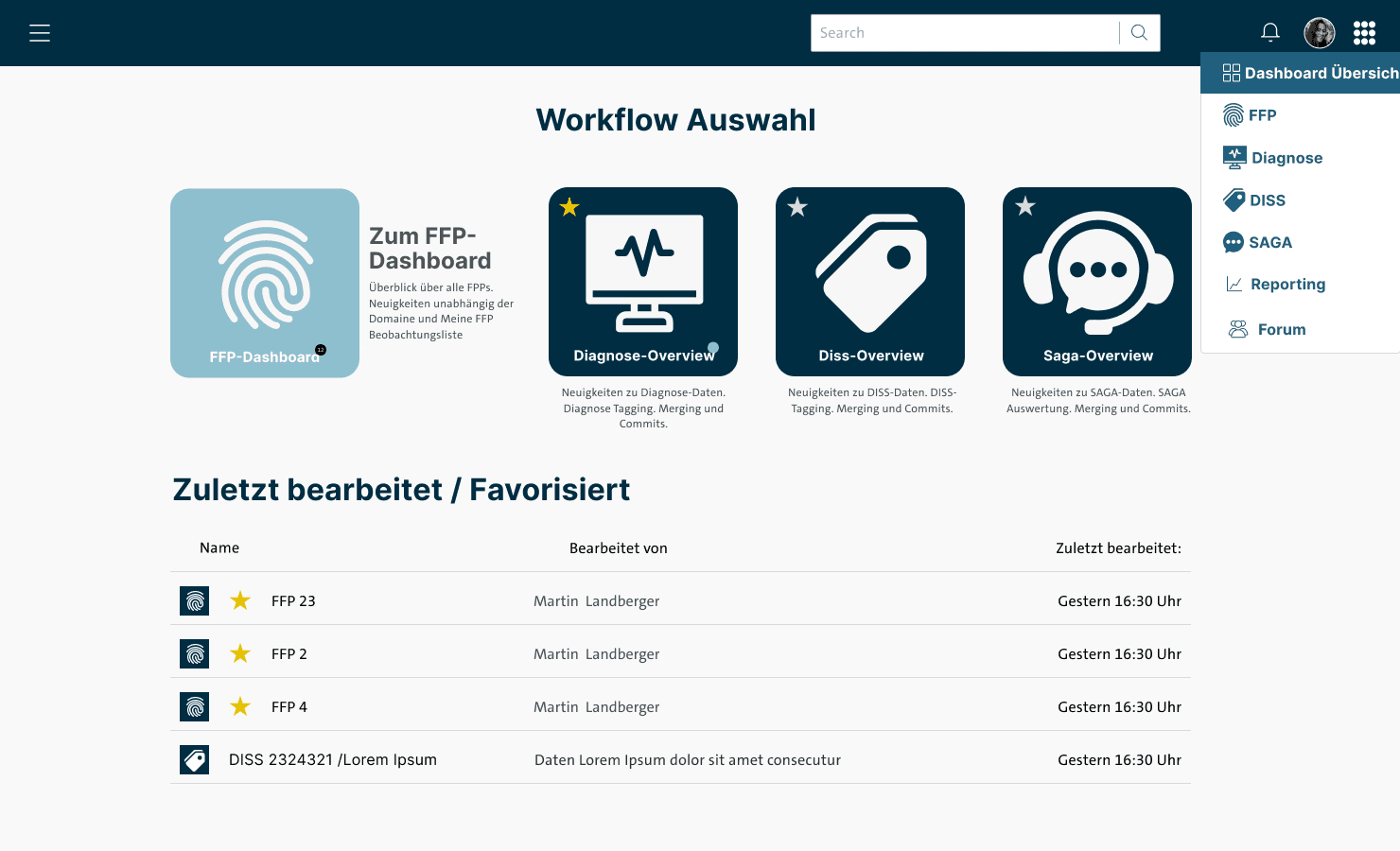Viewport: 1400px width, 851px height.
Task: Favorite the Saga-Overview card star
Action: click(x=1024, y=206)
